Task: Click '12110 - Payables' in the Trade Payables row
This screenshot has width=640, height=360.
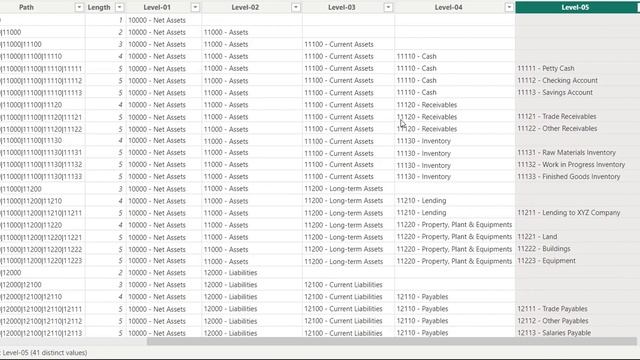Action: [x=422, y=309]
